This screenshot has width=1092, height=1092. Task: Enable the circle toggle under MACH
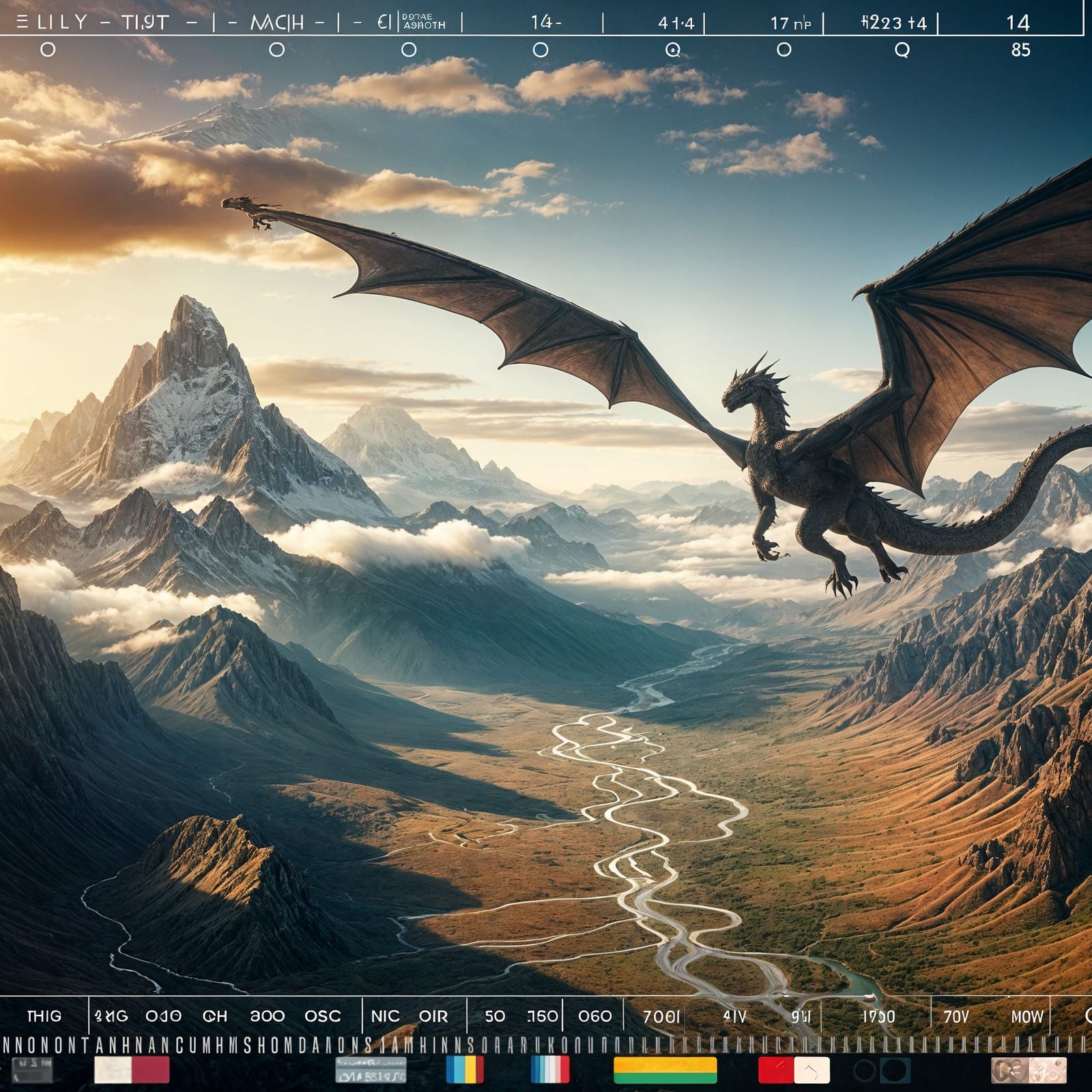tap(276, 48)
